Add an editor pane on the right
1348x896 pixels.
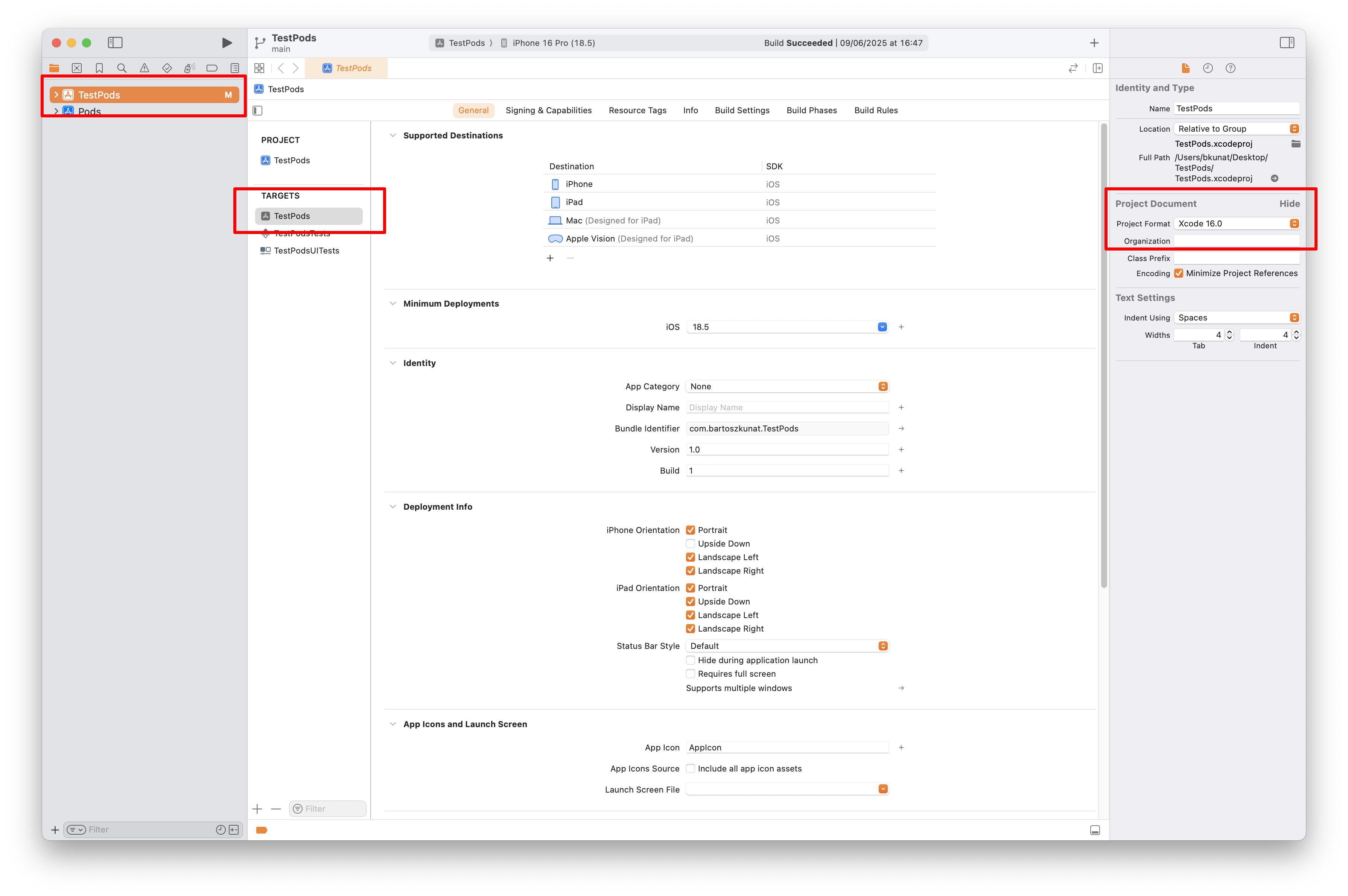[x=1098, y=68]
